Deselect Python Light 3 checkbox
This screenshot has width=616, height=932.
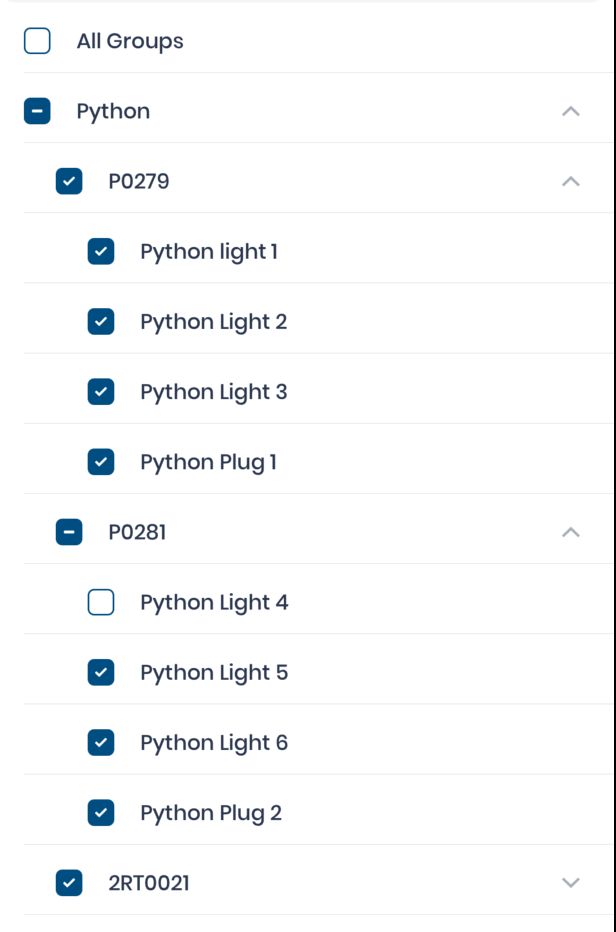coord(101,391)
